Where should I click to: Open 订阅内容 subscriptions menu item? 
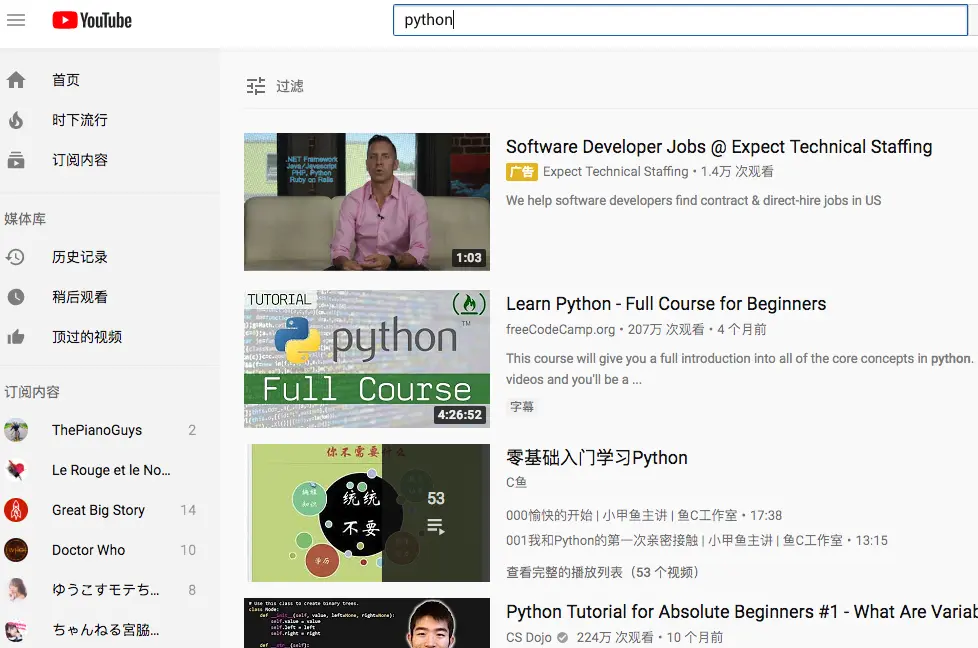(80, 160)
